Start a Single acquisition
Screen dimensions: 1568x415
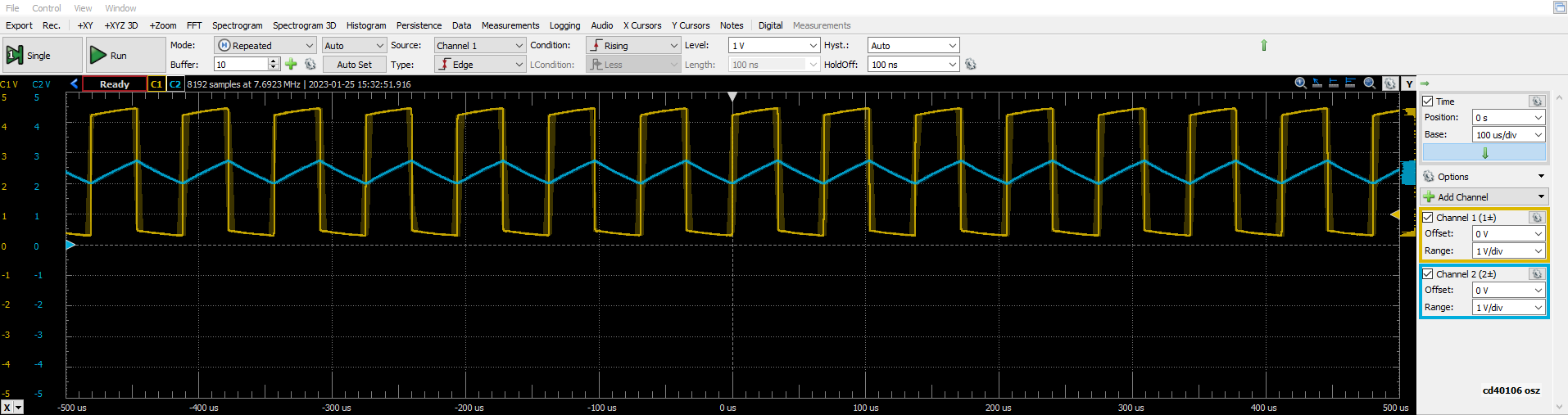click(x=43, y=55)
